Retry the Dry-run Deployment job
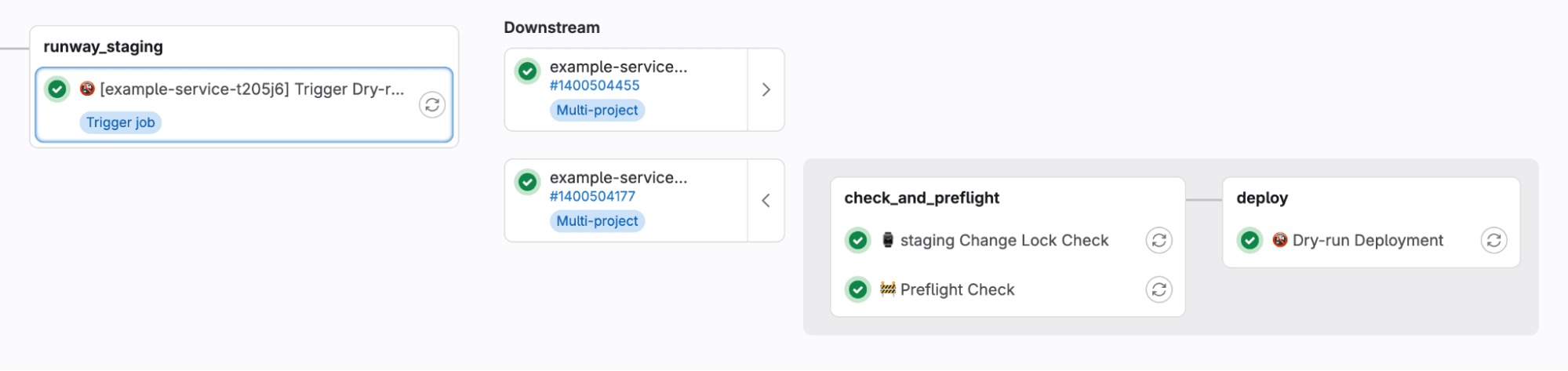Screen dimensions: 1568x371 (1493, 240)
